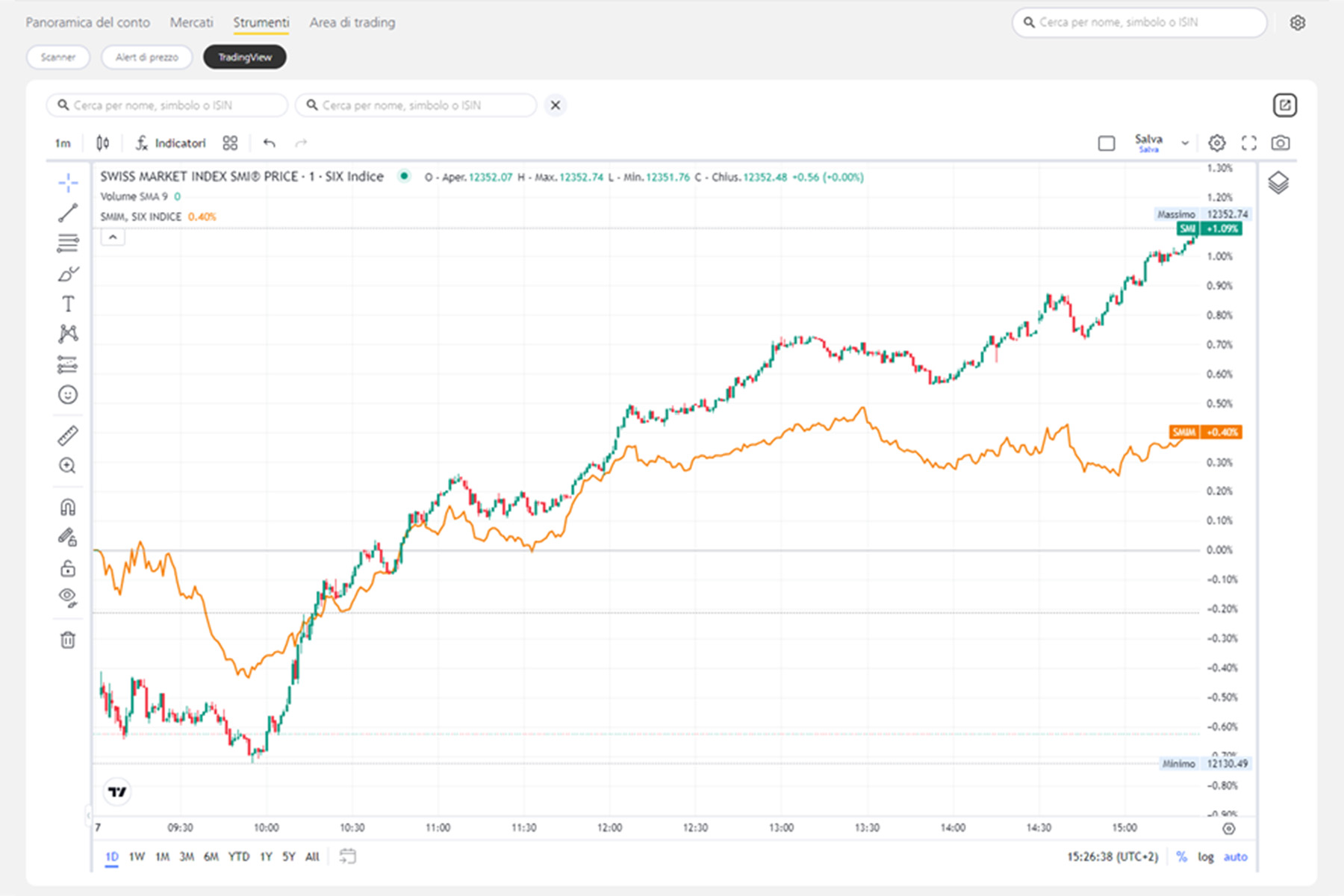Select the brush drawing tool

(x=68, y=274)
